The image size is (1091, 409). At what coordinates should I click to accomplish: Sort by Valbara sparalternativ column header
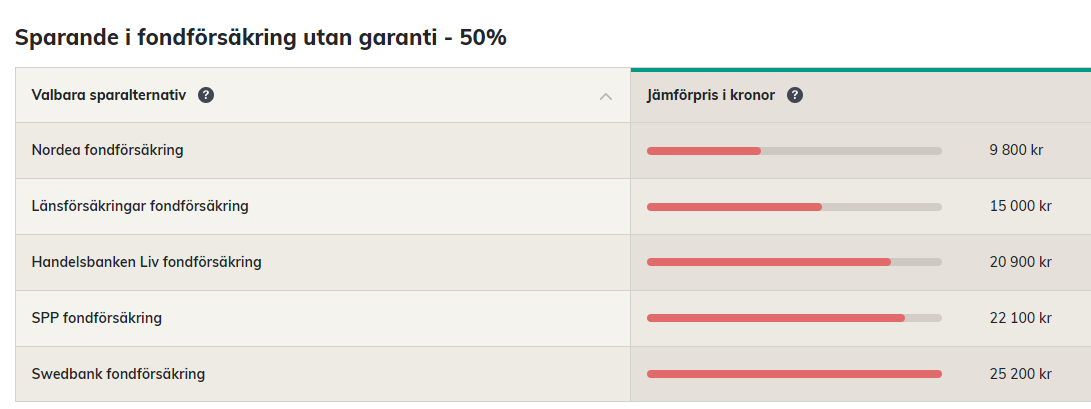click(x=109, y=96)
